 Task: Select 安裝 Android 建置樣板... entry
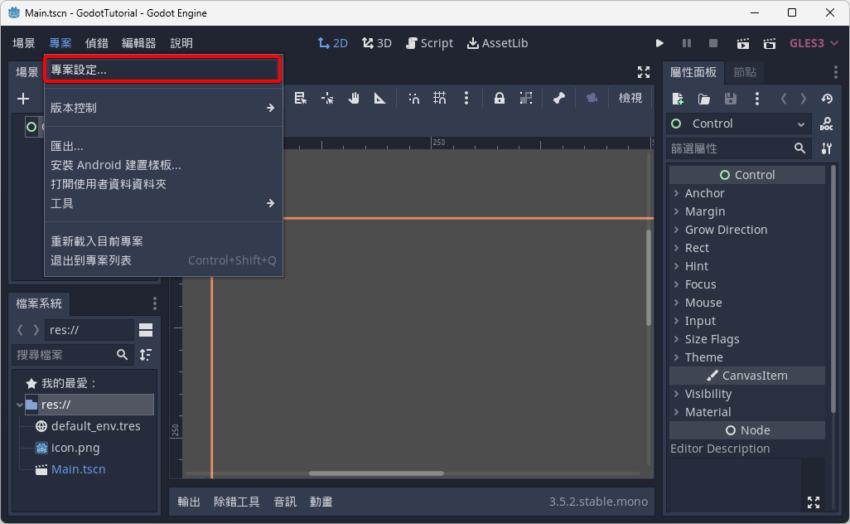click(x=163, y=165)
